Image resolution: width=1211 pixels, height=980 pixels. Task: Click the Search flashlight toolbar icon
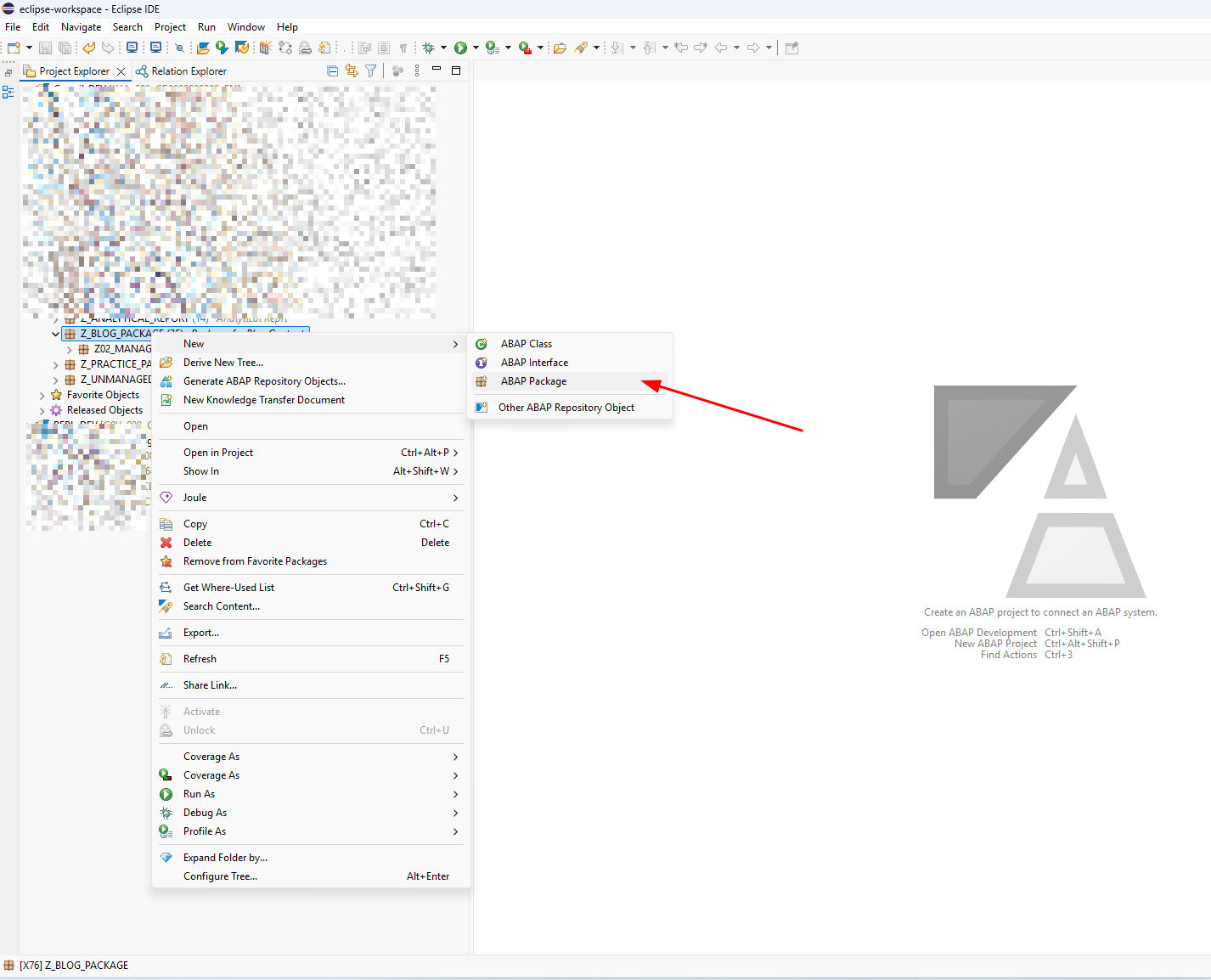(x=581, y=48)
